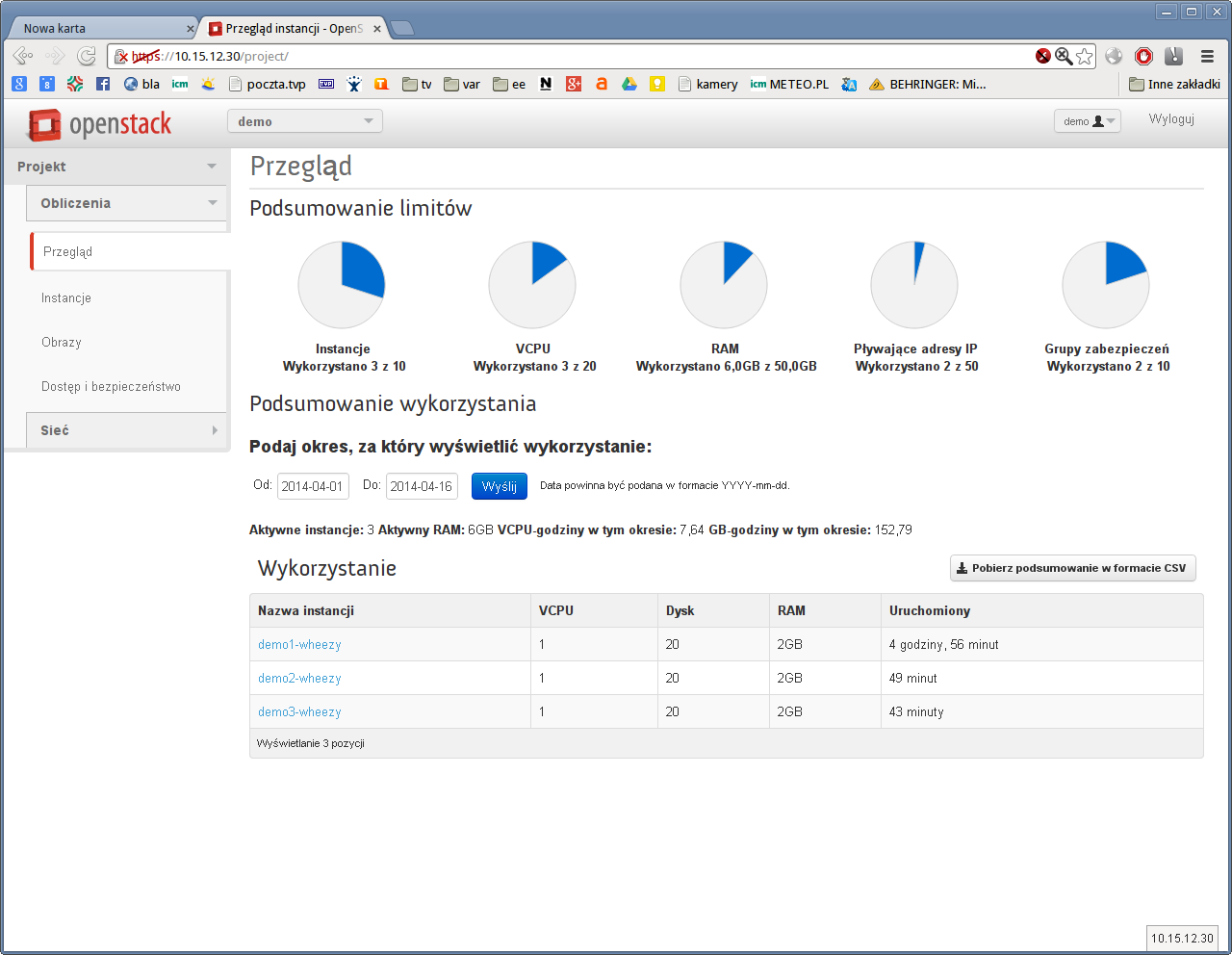
Task: Reload the page with the refresh icon
Action: coord(87,56)
